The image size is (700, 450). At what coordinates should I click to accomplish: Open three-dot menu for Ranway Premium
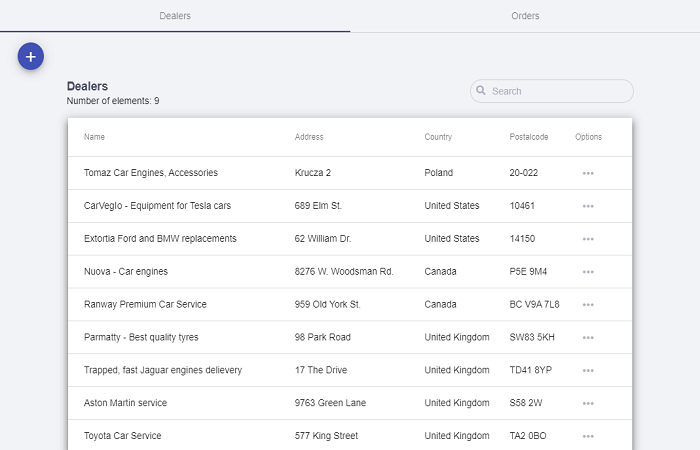588,305
